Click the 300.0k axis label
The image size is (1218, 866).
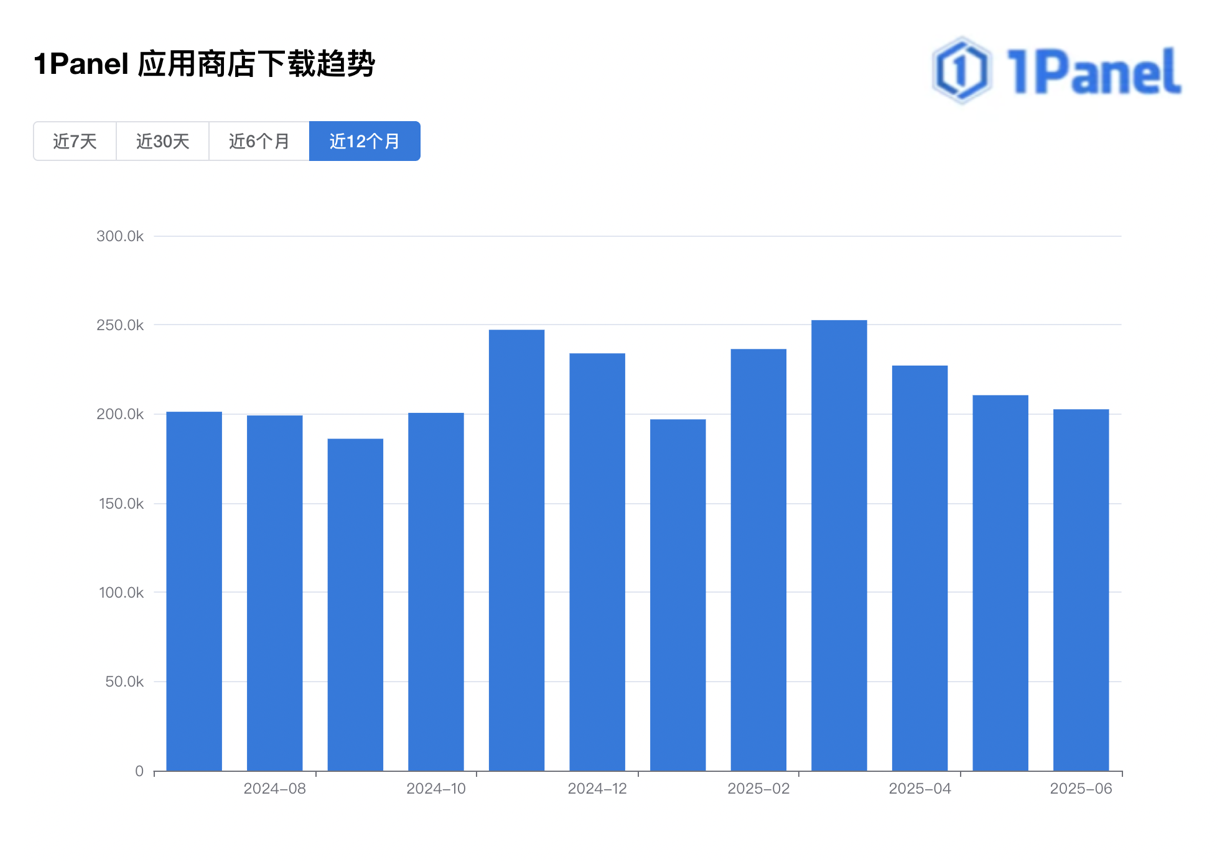(120, 236)
